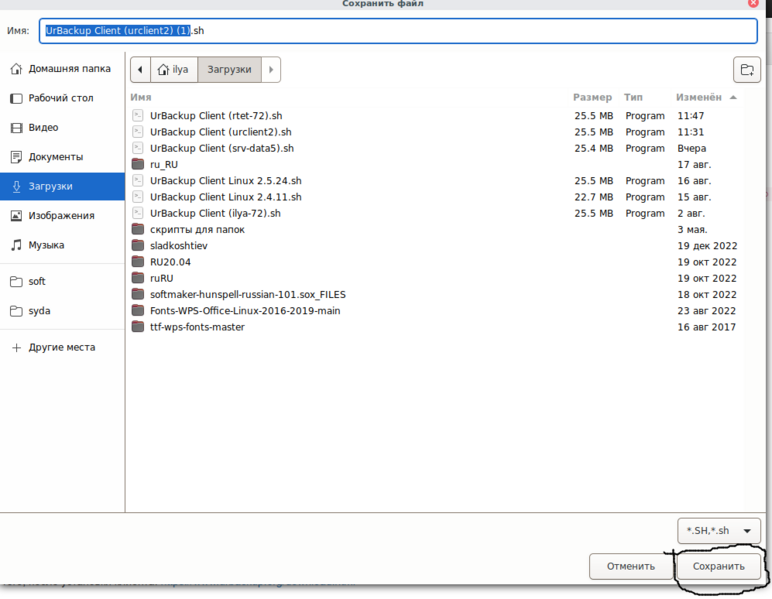Open Видео in sidebar
772x599 pixels.
[x=62, y=127]
